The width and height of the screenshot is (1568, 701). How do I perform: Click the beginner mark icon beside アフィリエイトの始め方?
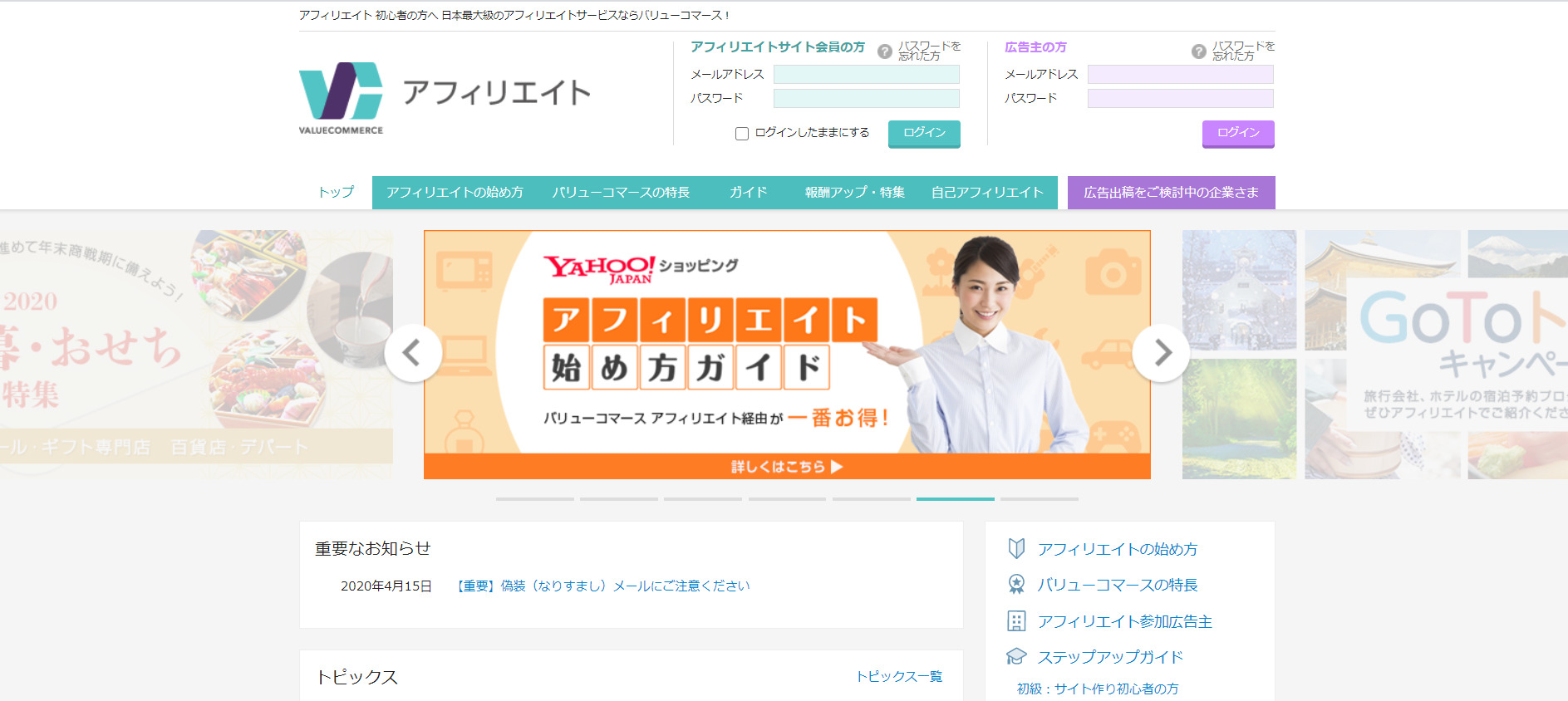point(1016,548)
